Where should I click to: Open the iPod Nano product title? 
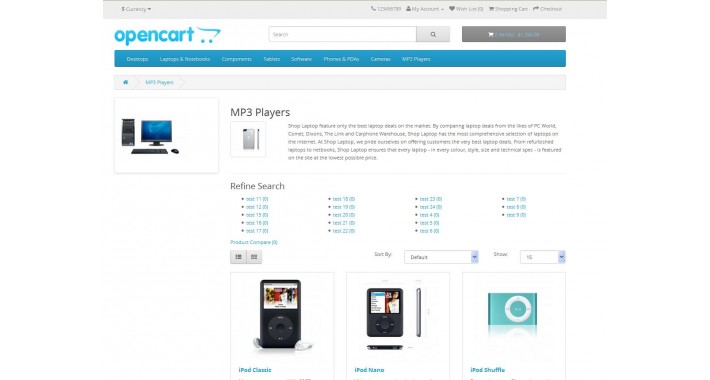369,370
